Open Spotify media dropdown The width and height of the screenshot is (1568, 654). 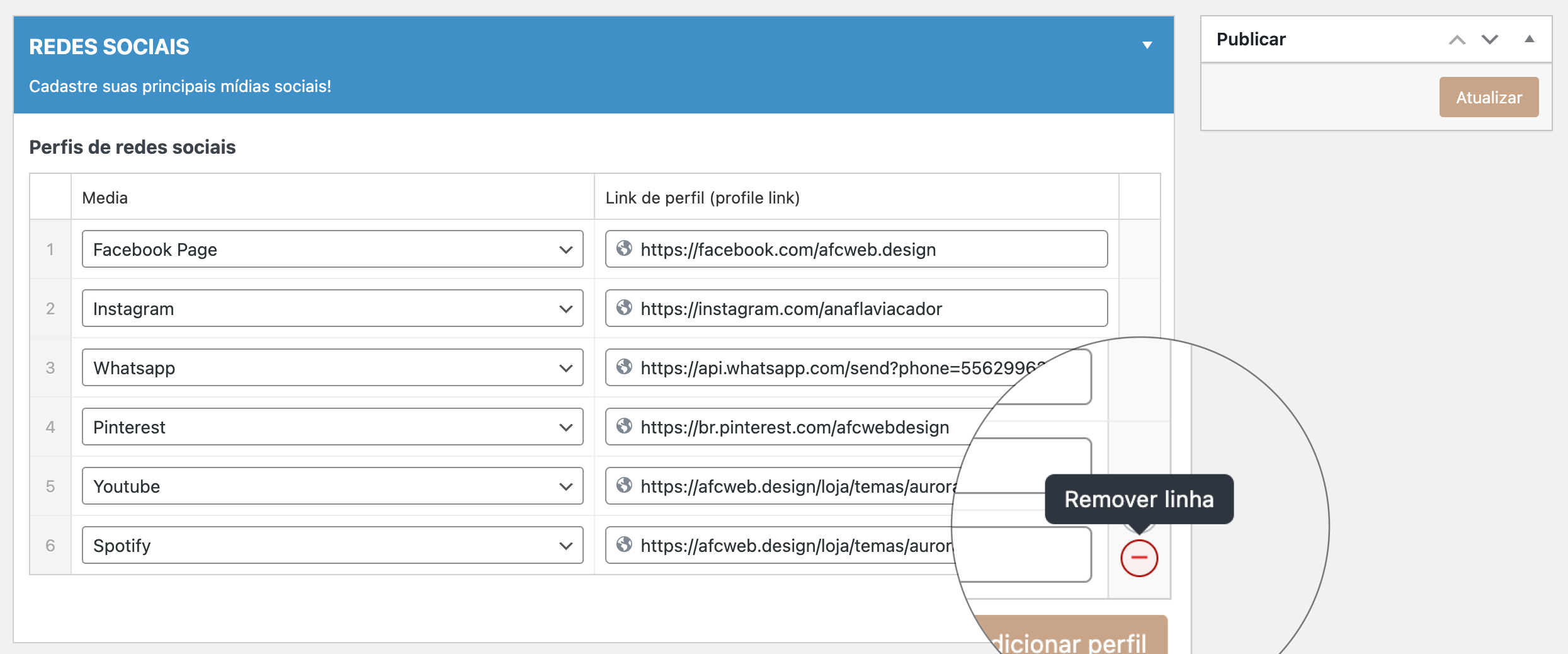[332, 545]
